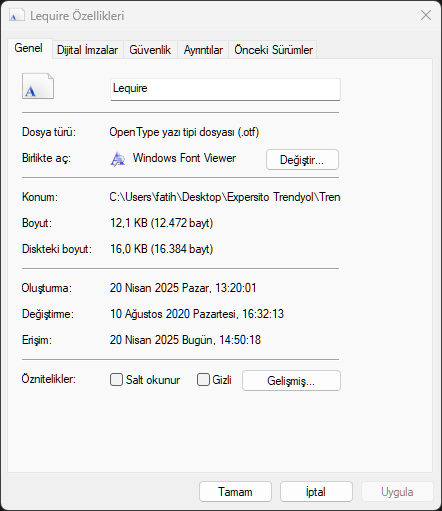Open the Gelişmiş... attributes dialog
The height and width of the screenshot is (511, 442).
[x=291, y=380]
